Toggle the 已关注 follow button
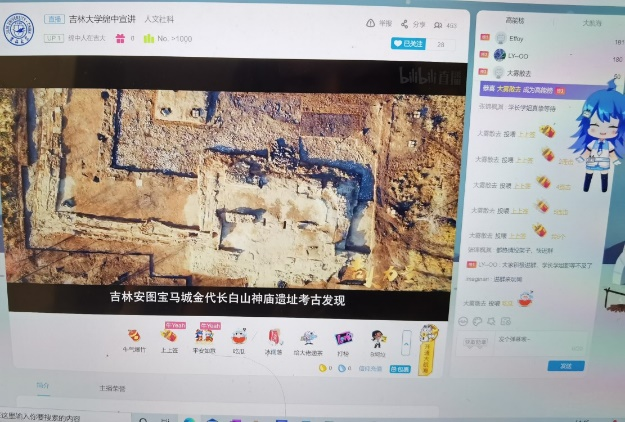 (410, 44)
